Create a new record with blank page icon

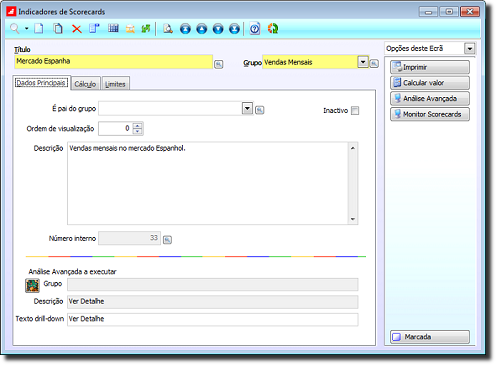click(x=39, y=29)
